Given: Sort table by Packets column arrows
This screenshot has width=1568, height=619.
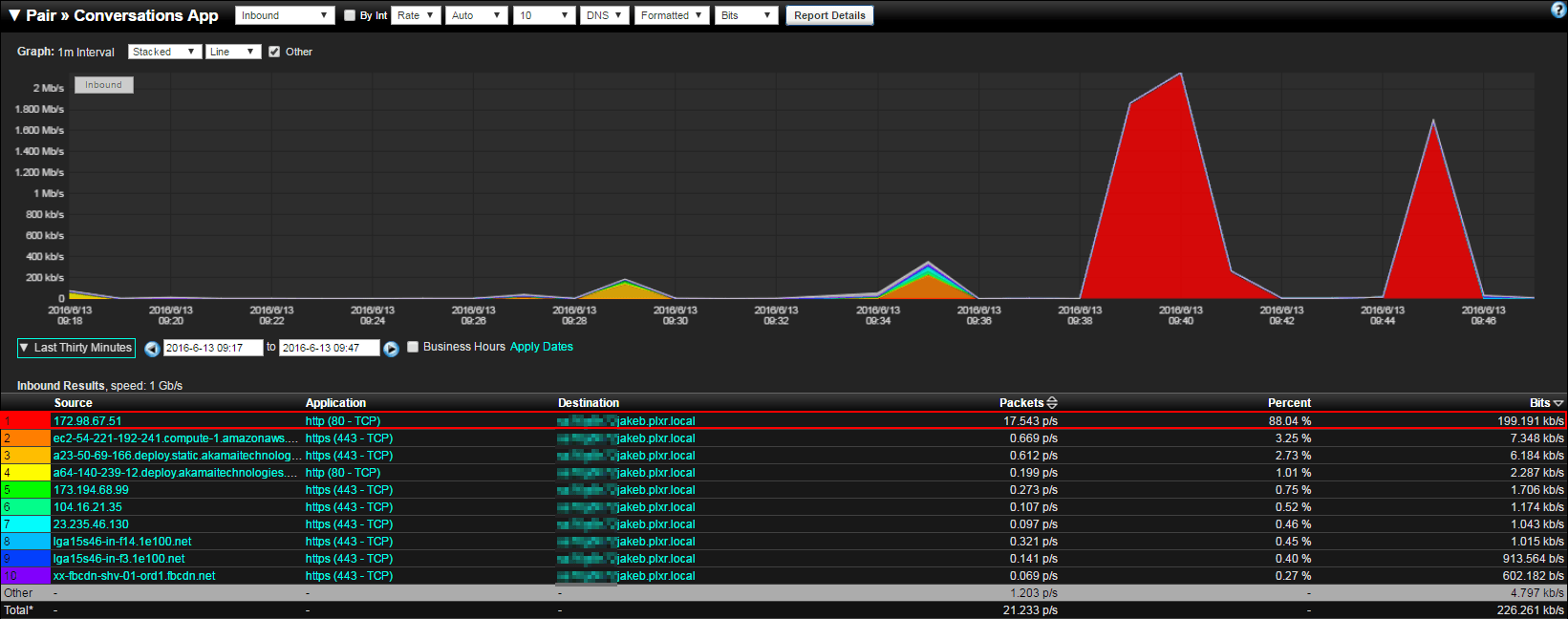Looking at the screenshot, I should 1052,403.
